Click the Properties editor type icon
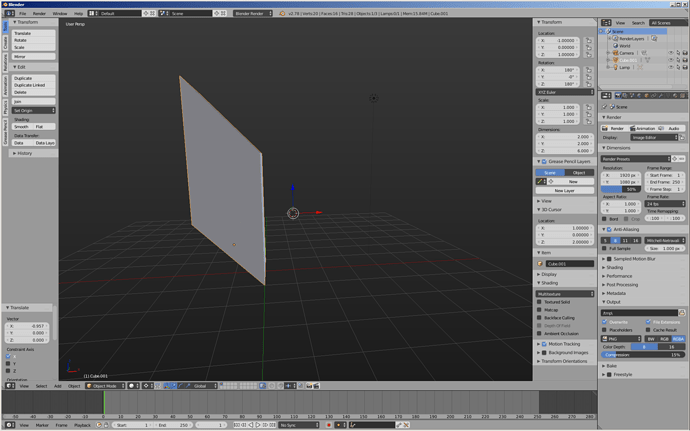 [606, 96]
